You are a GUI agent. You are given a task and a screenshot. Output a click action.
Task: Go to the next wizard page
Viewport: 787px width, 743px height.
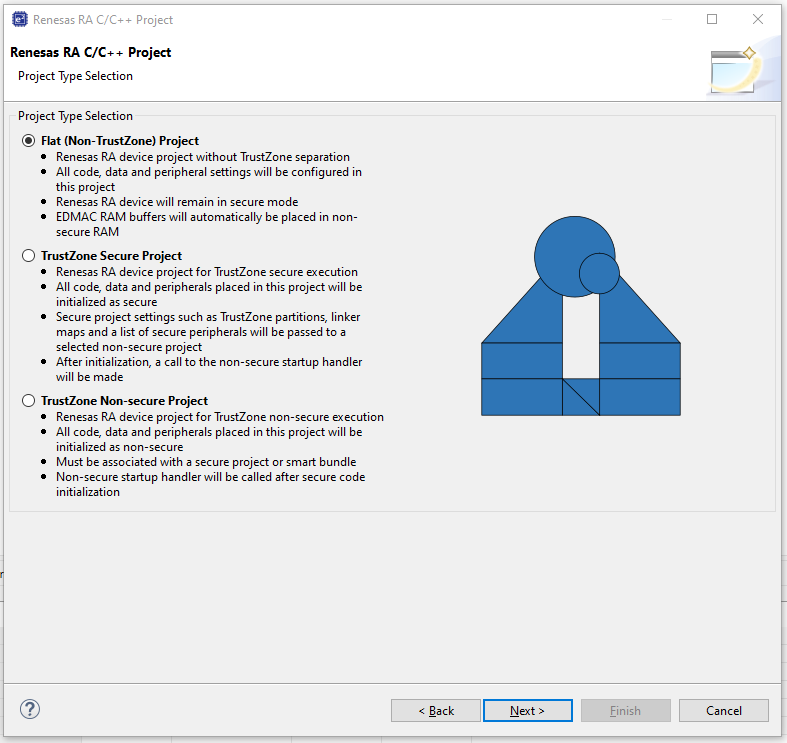click(528, 710)
